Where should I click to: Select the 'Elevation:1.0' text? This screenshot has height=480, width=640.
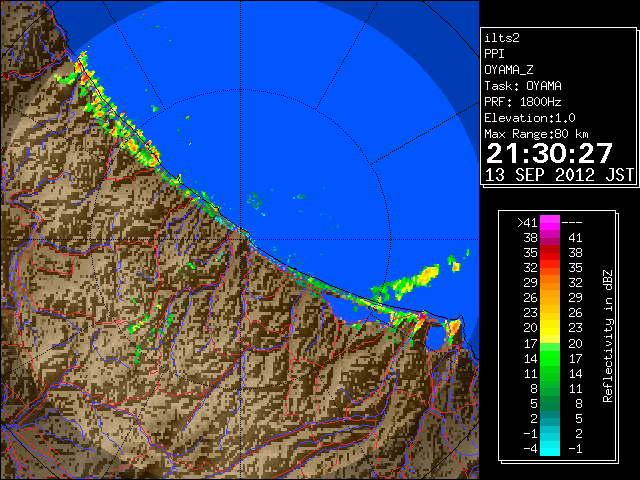[x=530, y=118]
